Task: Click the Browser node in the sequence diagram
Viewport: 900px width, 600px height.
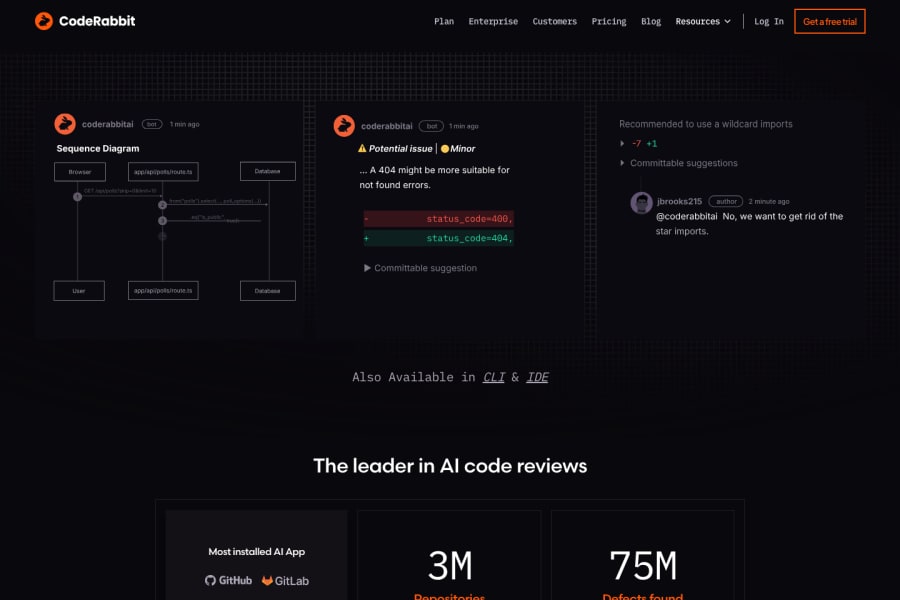Action: (x=79, y=171)
